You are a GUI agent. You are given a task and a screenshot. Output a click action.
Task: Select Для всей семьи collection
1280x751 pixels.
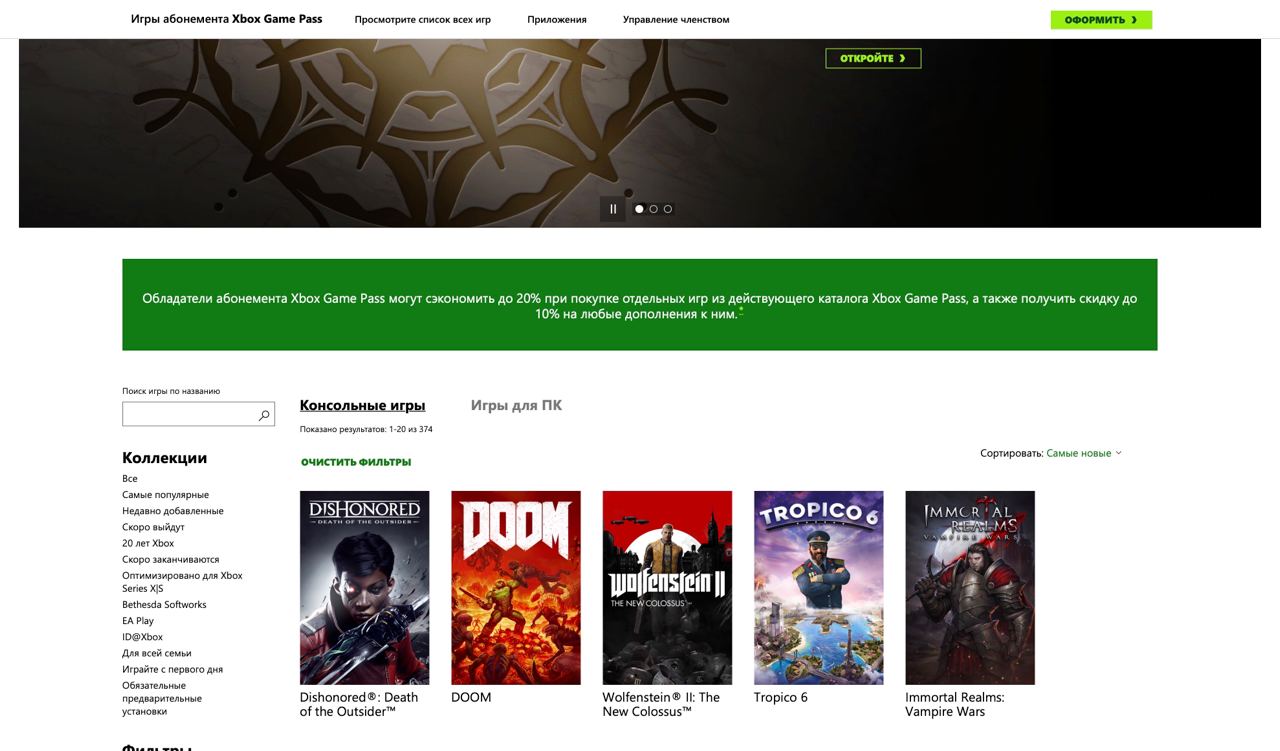tap(157, 653)
